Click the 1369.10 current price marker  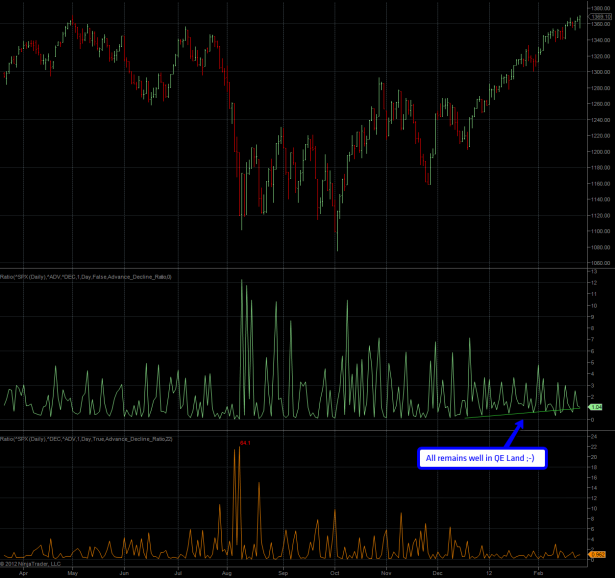[x=600, y=17]
